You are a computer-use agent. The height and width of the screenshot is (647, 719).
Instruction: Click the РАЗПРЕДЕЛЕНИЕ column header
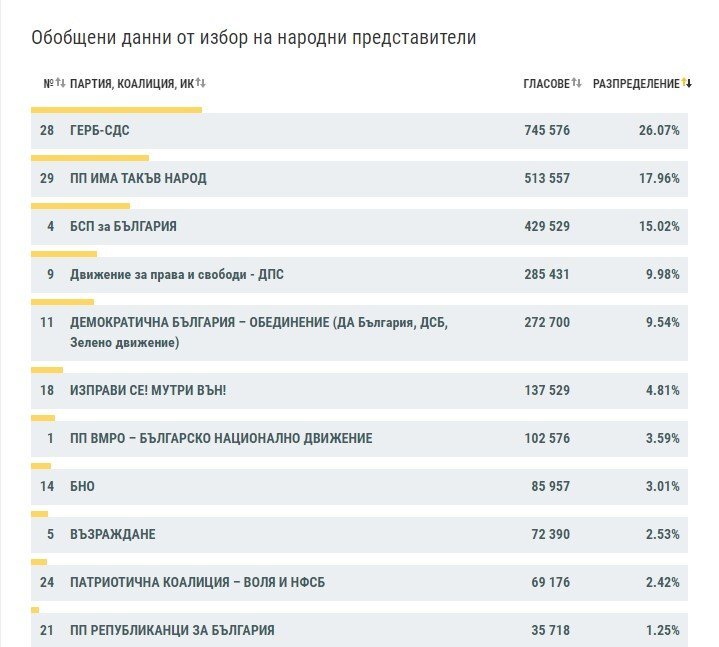click(636, 84)
